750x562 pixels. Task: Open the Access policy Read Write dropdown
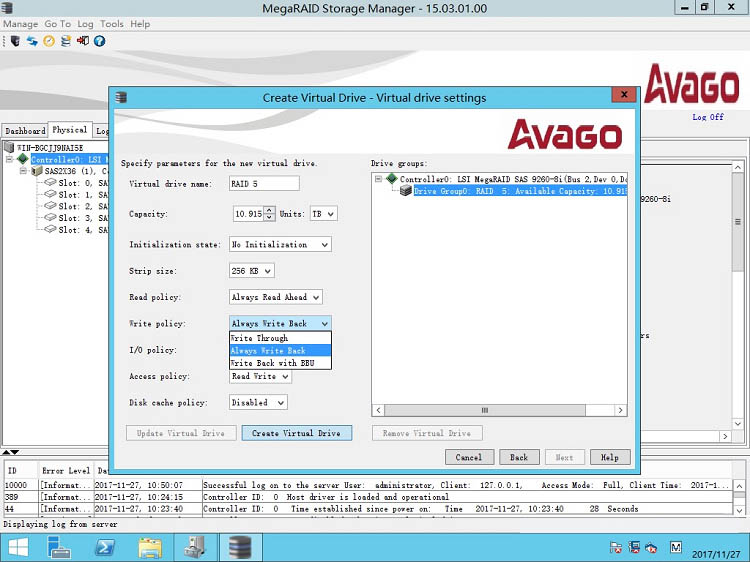(260, 376)
